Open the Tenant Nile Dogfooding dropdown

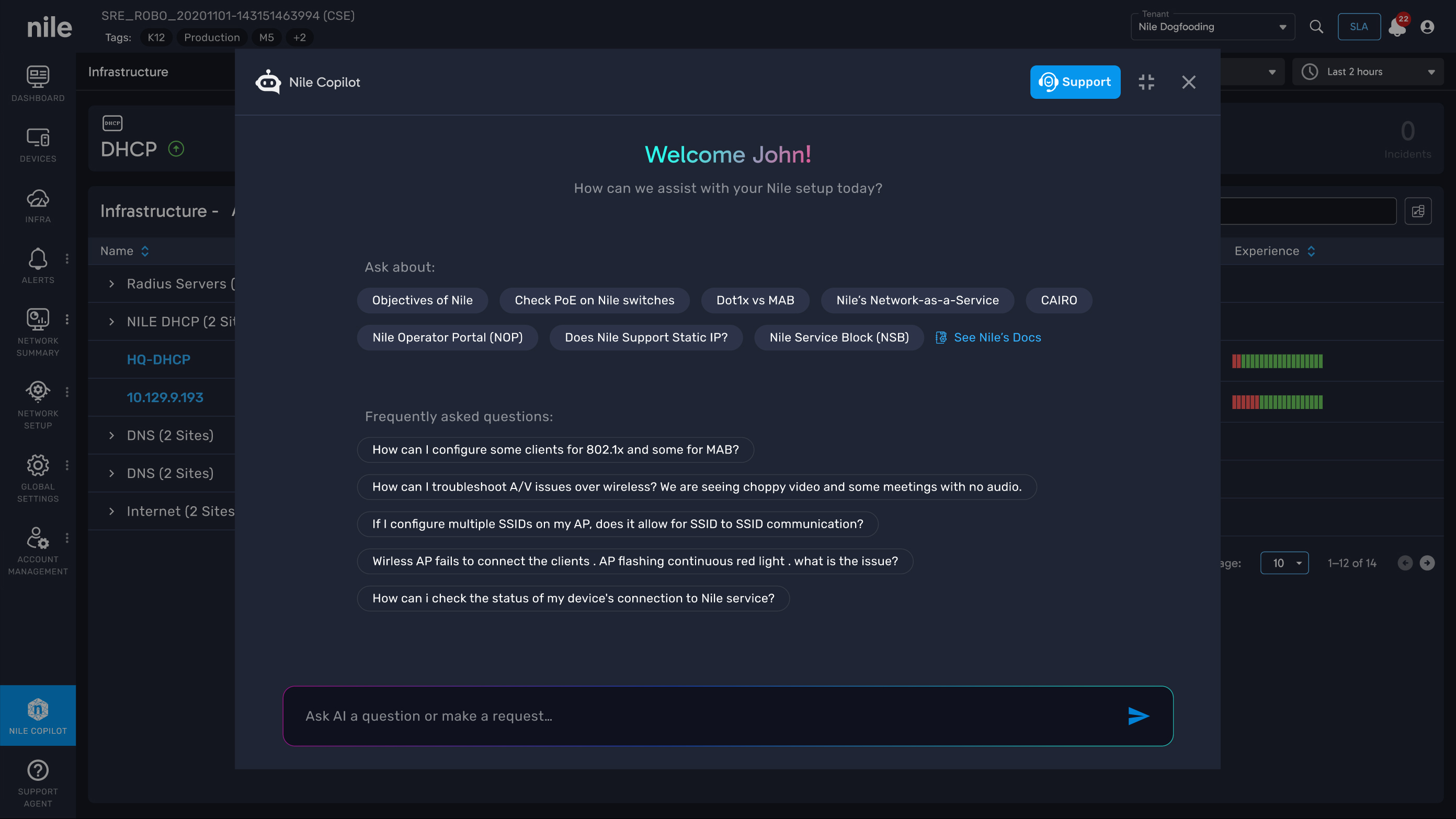coord(1212,27)
